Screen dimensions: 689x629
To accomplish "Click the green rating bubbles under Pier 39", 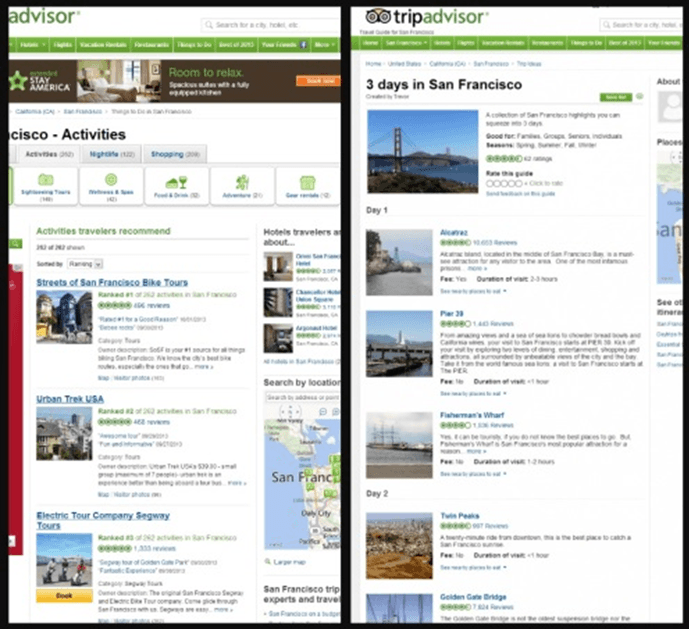I will coord(455,324).
